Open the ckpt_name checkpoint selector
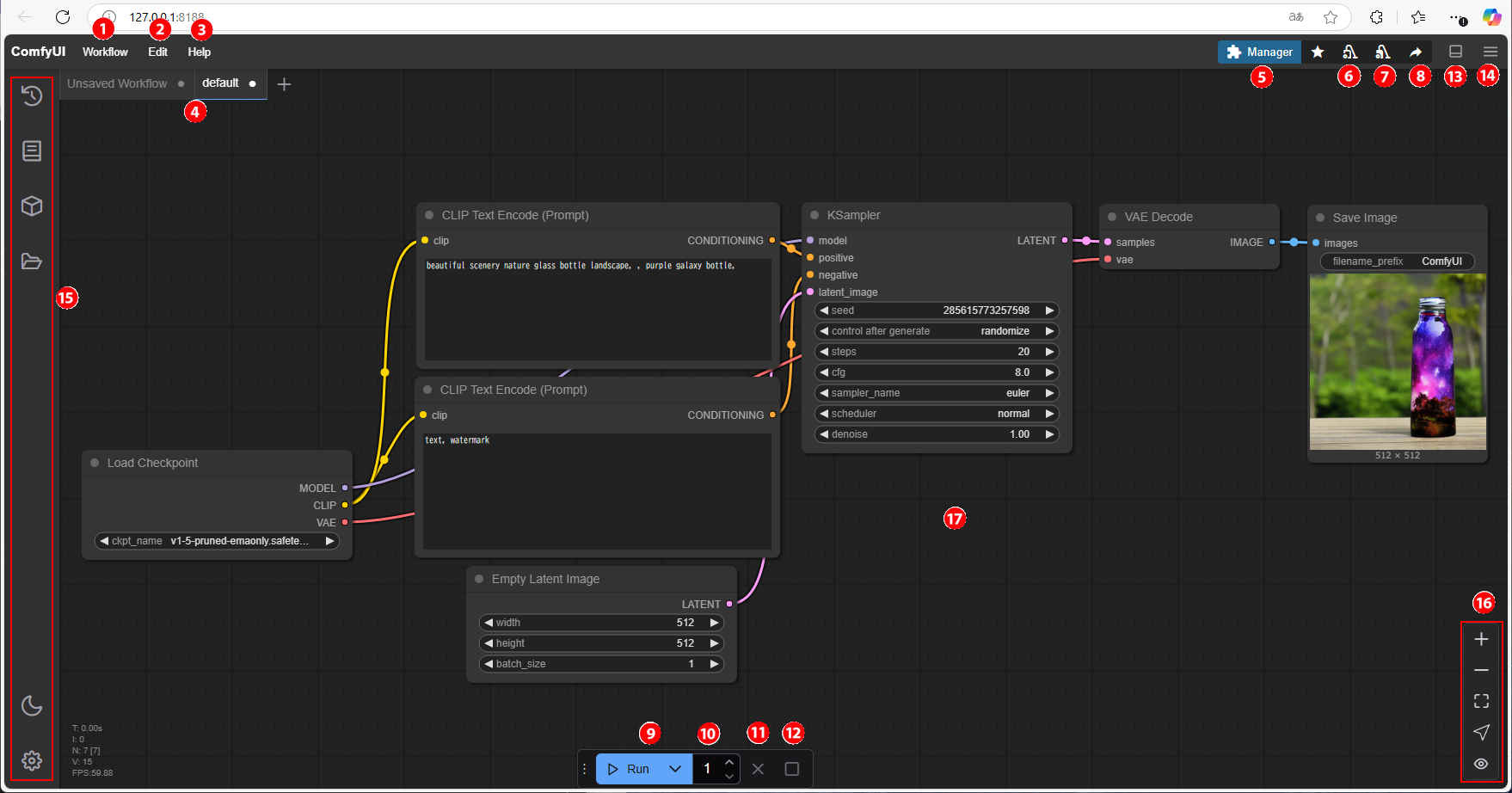The width and height of the screenshot is (1512, 793). click(x=217, y=541)
